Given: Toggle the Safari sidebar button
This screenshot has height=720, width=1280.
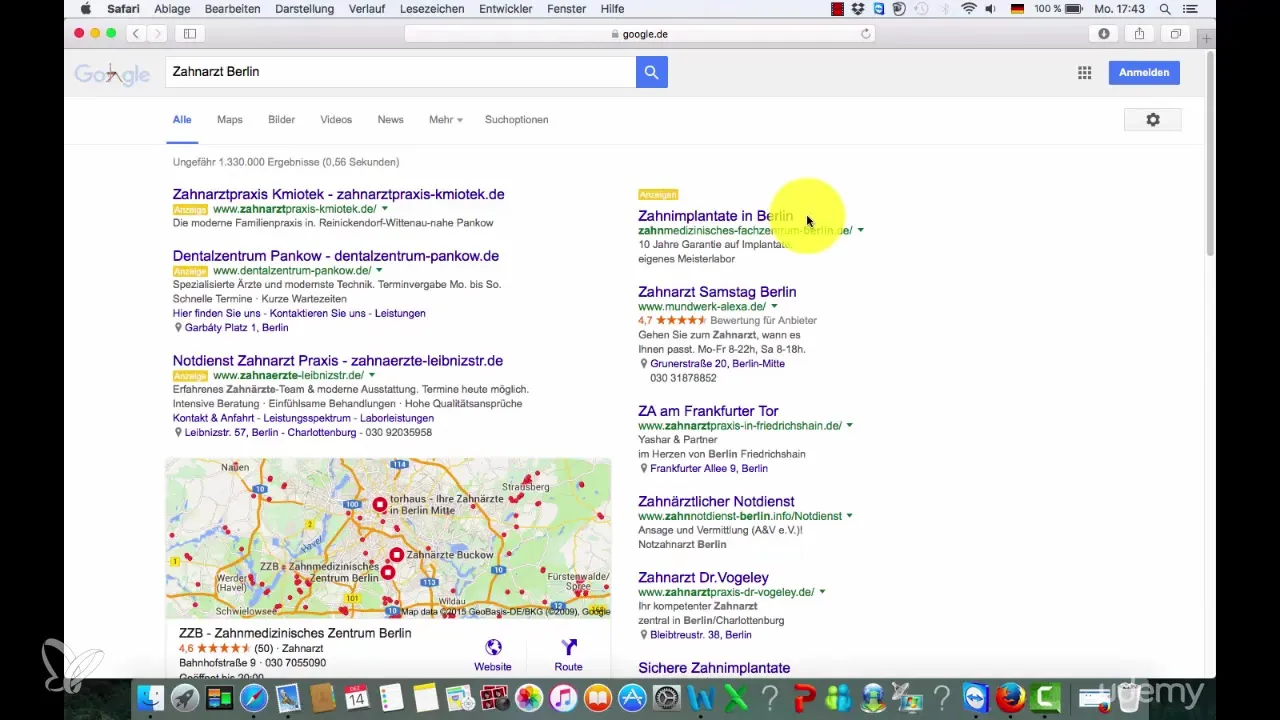Looking at the screenshot, I should (x=189, y=34).
